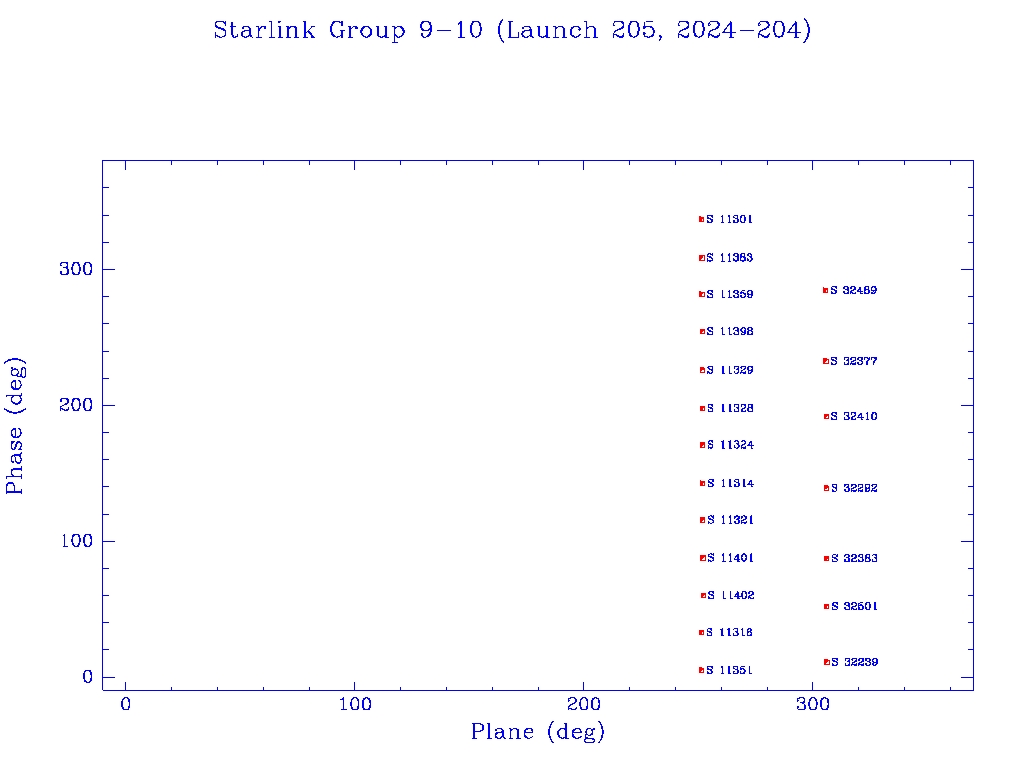
Task: Click the Phase axis tick label 100
Action: 76,541
